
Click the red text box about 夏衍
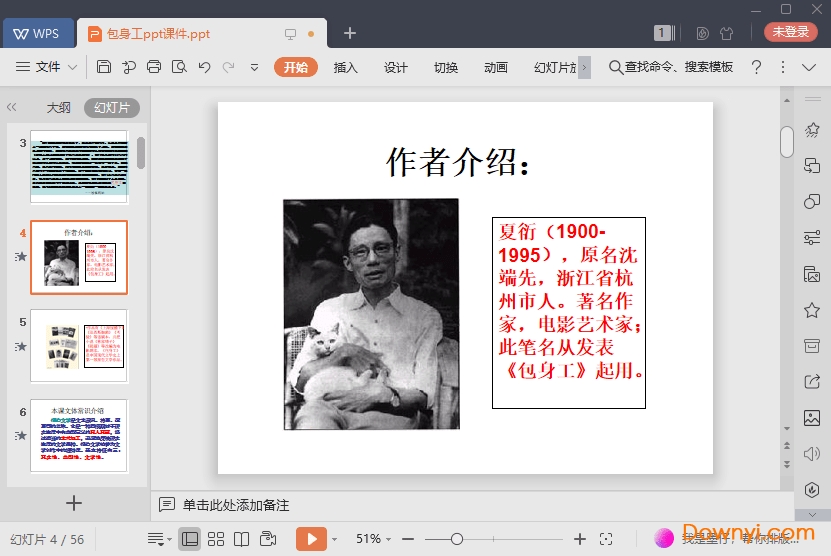[569, 313]
